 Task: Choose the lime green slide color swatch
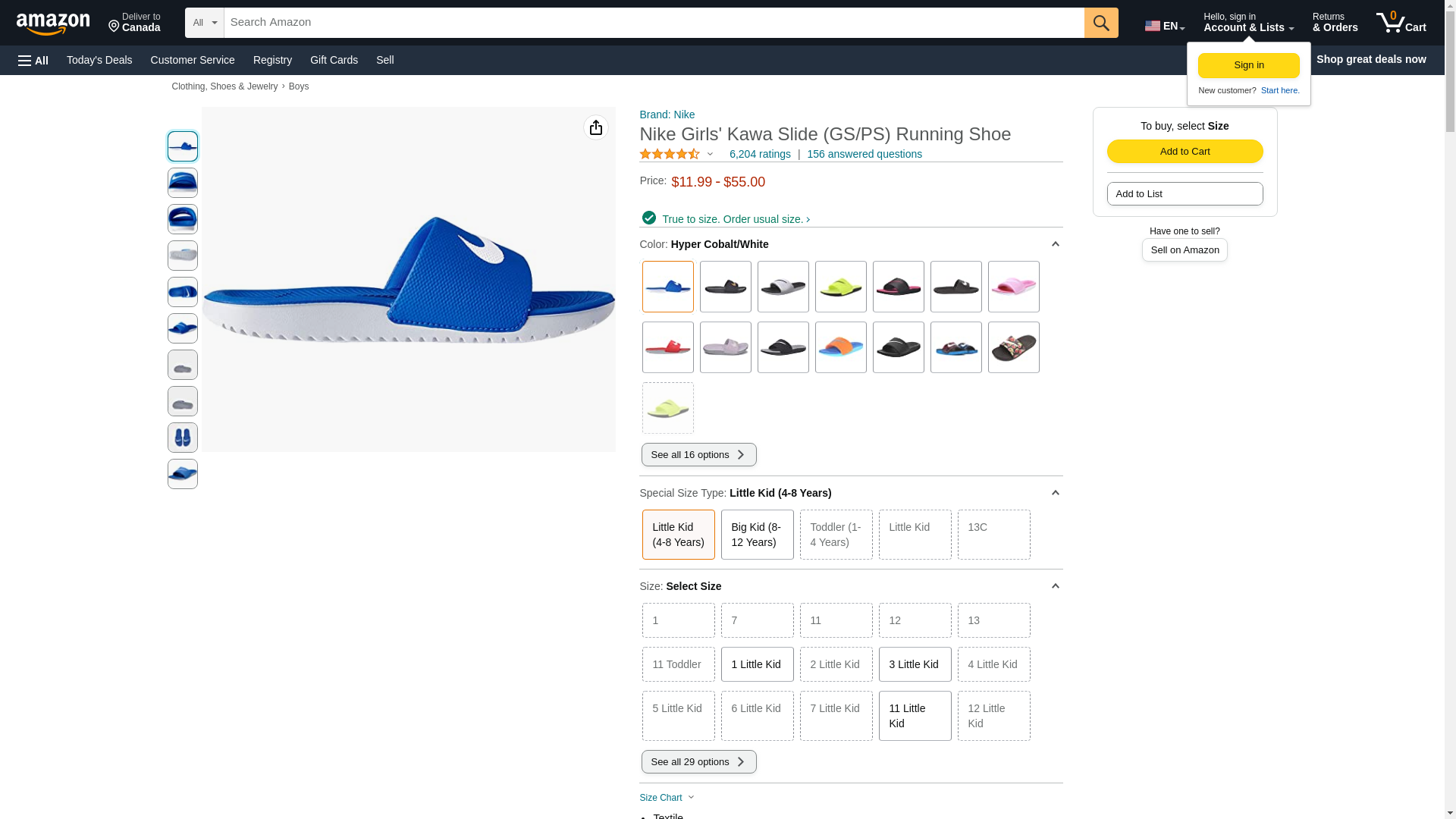(x=840, y=287)
